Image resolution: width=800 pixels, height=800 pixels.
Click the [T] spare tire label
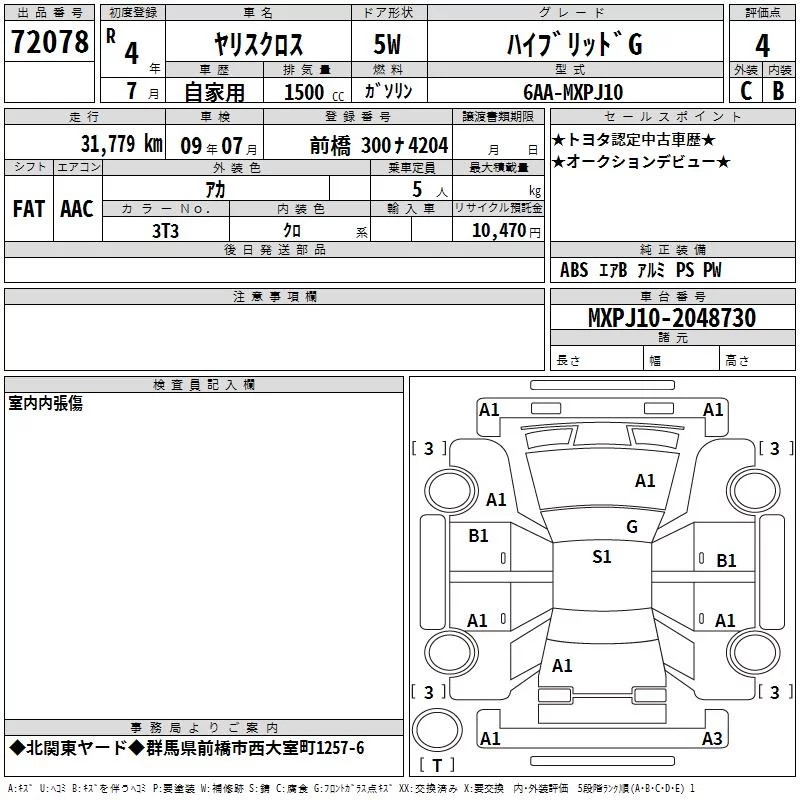point(437,765)
